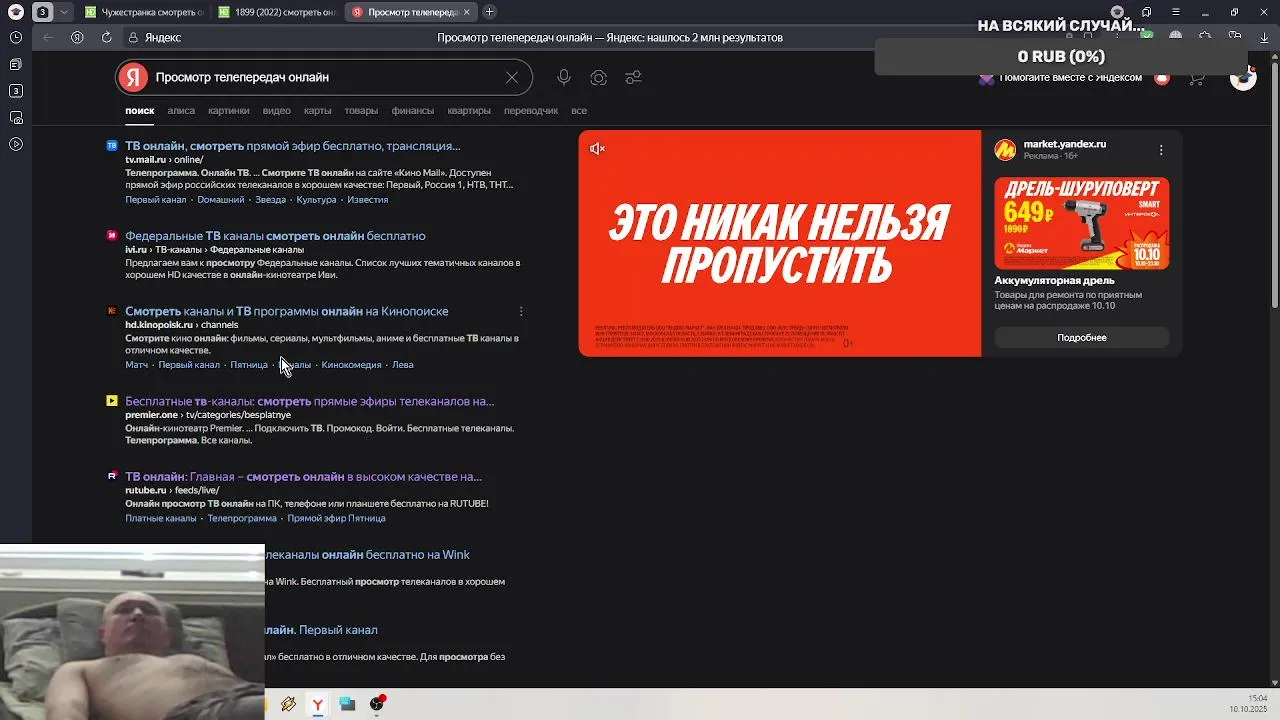Screen dimensions: 1280x720
Task: Open Yandex Browser in Windows taskbar
Action: (317, 704)
